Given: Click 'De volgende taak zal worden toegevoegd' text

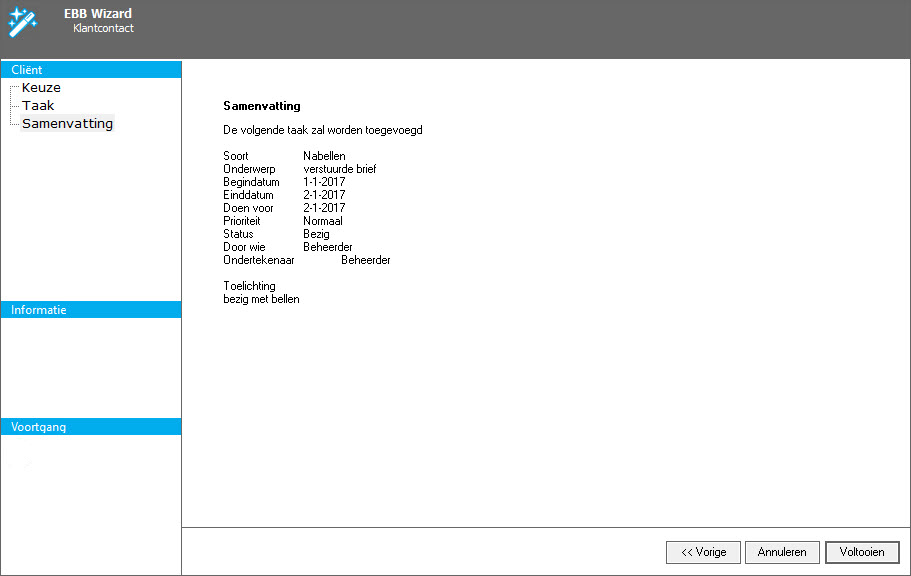Looking at the screenshot, I should point(322,130).
